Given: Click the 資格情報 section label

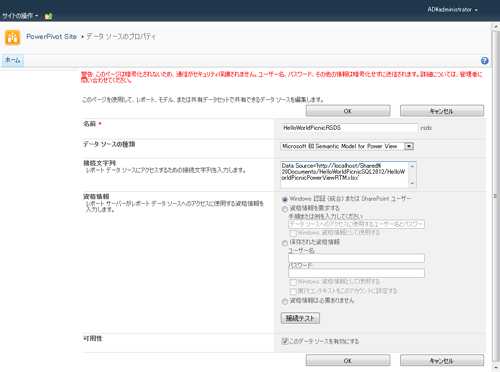Looking at the screenshot, I should coord(96,196).
